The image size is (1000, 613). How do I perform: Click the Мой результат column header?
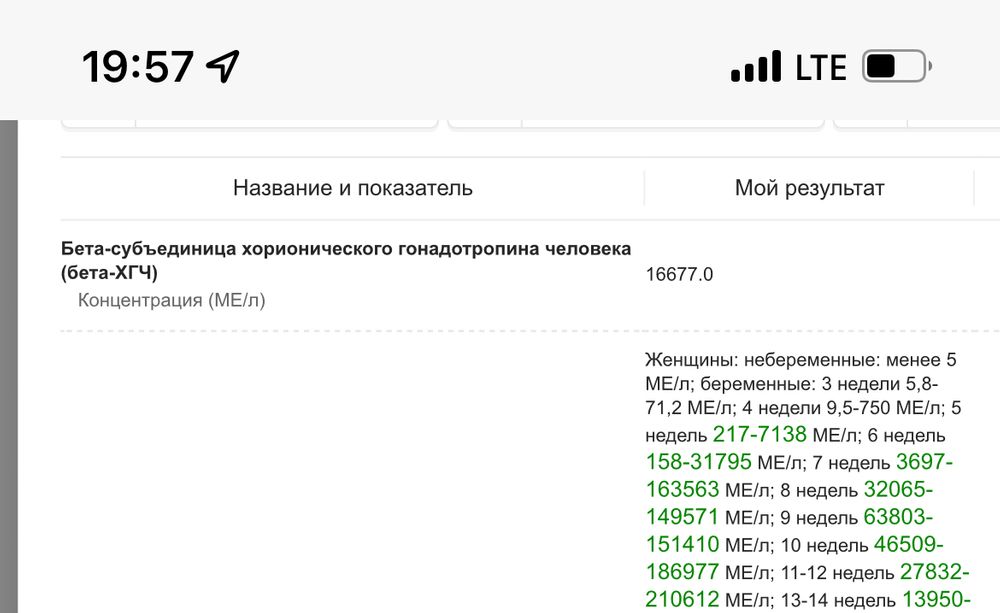(x=810, y=187)
